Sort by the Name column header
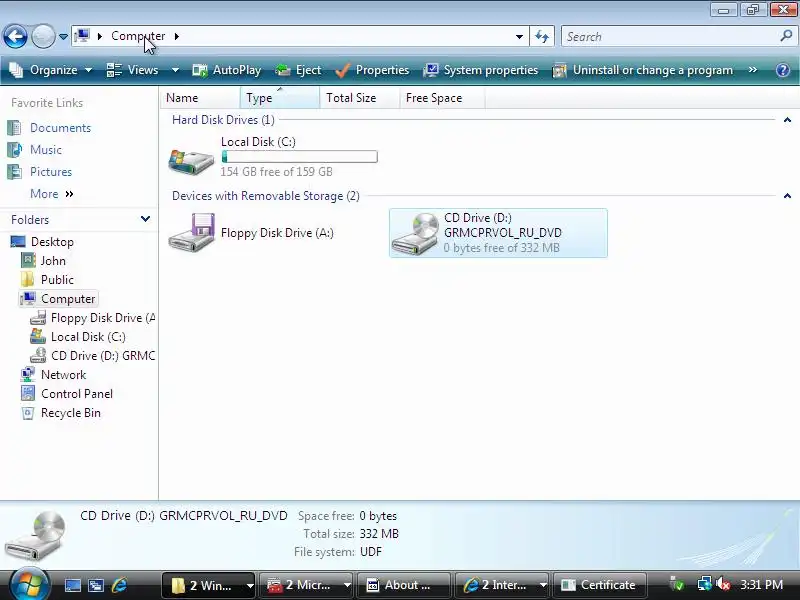 [200, 97]
